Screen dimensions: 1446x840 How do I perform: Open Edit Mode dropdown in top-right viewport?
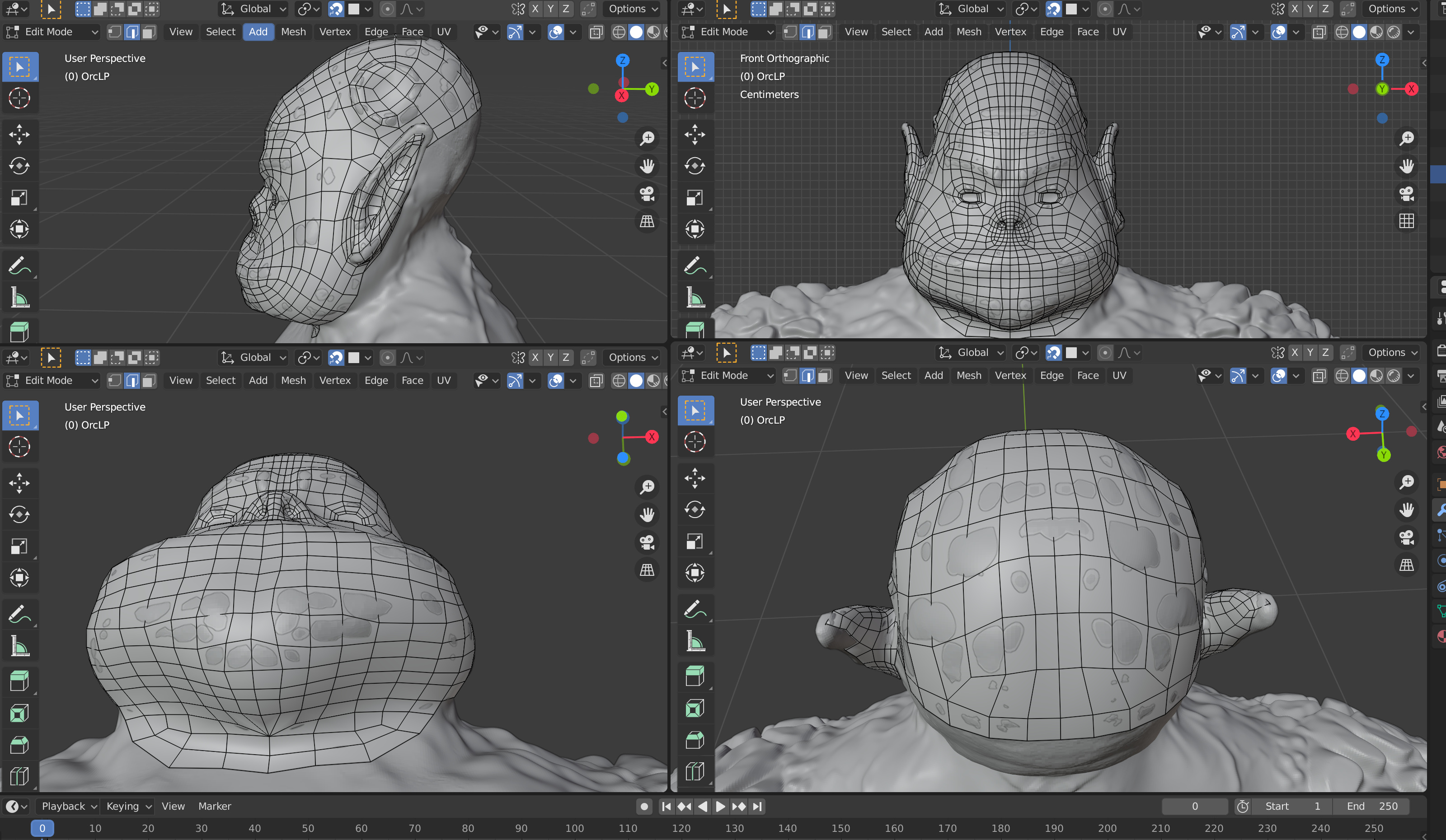pos(727,32)
